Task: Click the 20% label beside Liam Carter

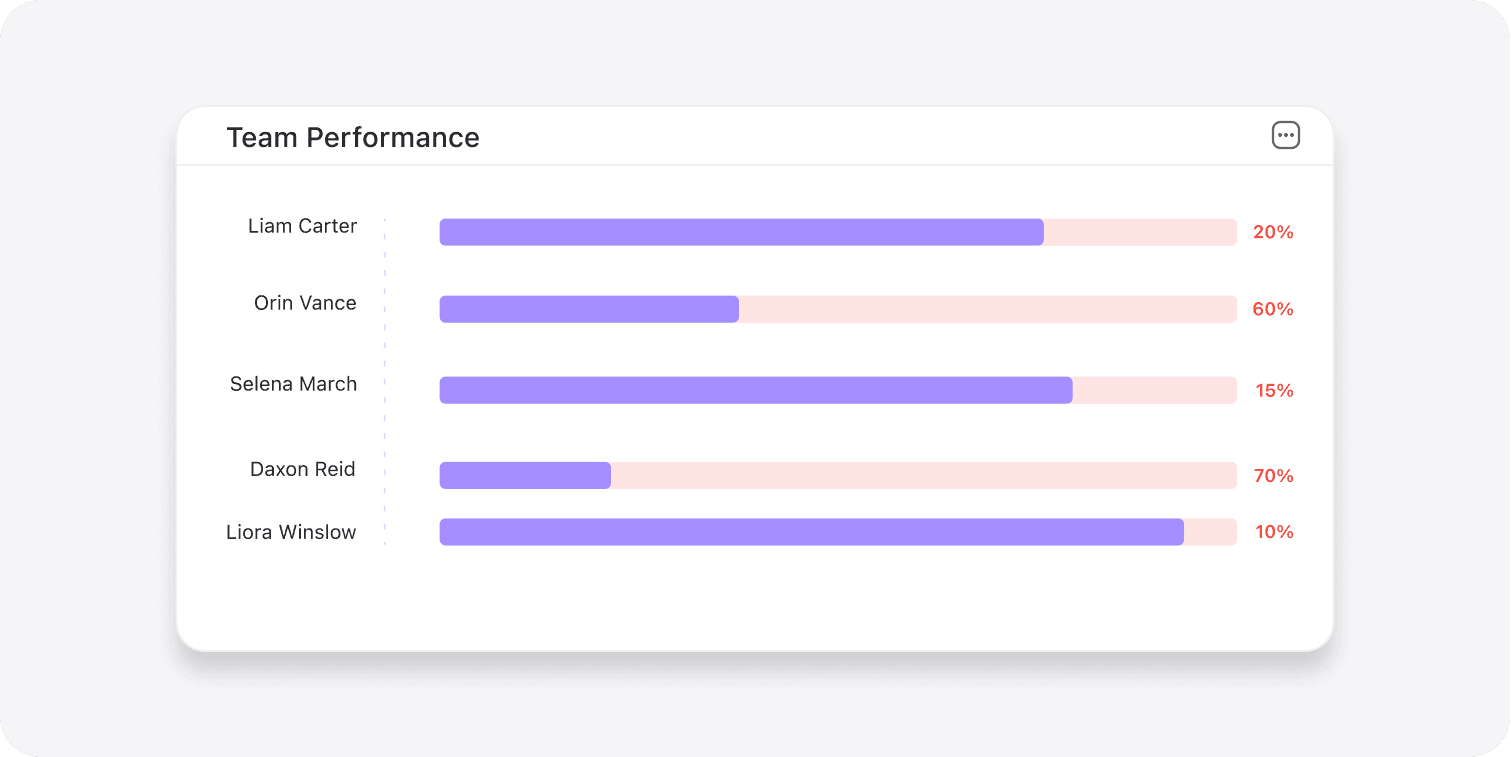Action: [1272, 231]
